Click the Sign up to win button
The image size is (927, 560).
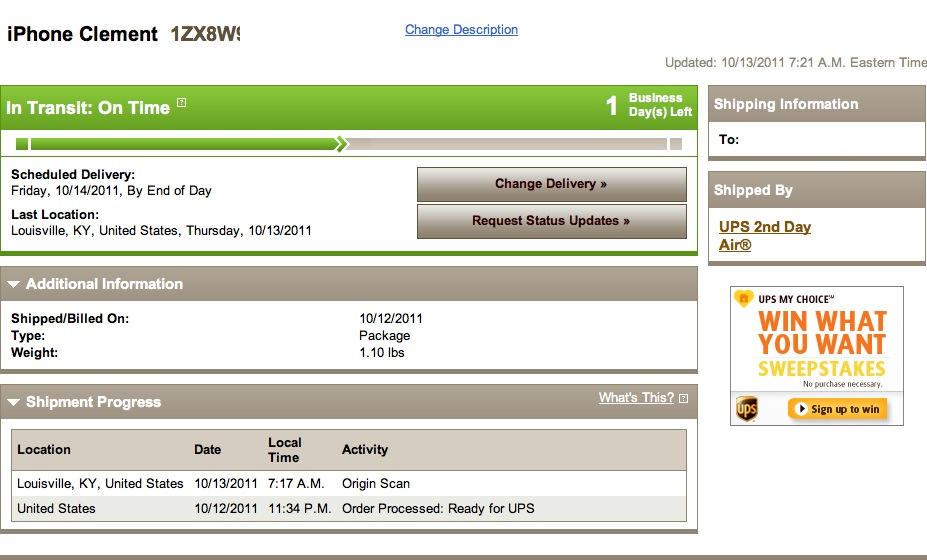tap(838, 409)
